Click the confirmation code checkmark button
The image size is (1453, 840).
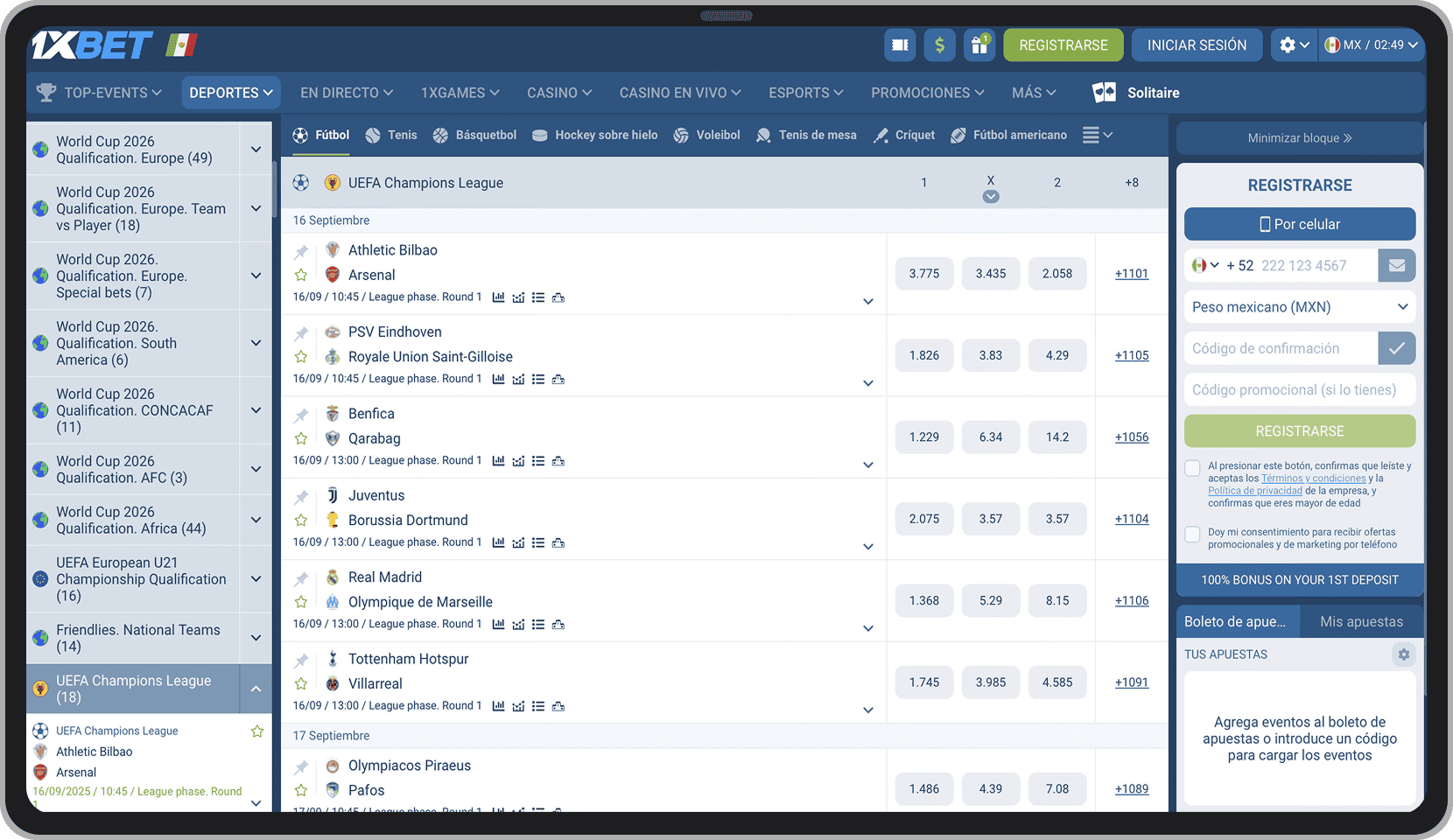[1397, 348]
